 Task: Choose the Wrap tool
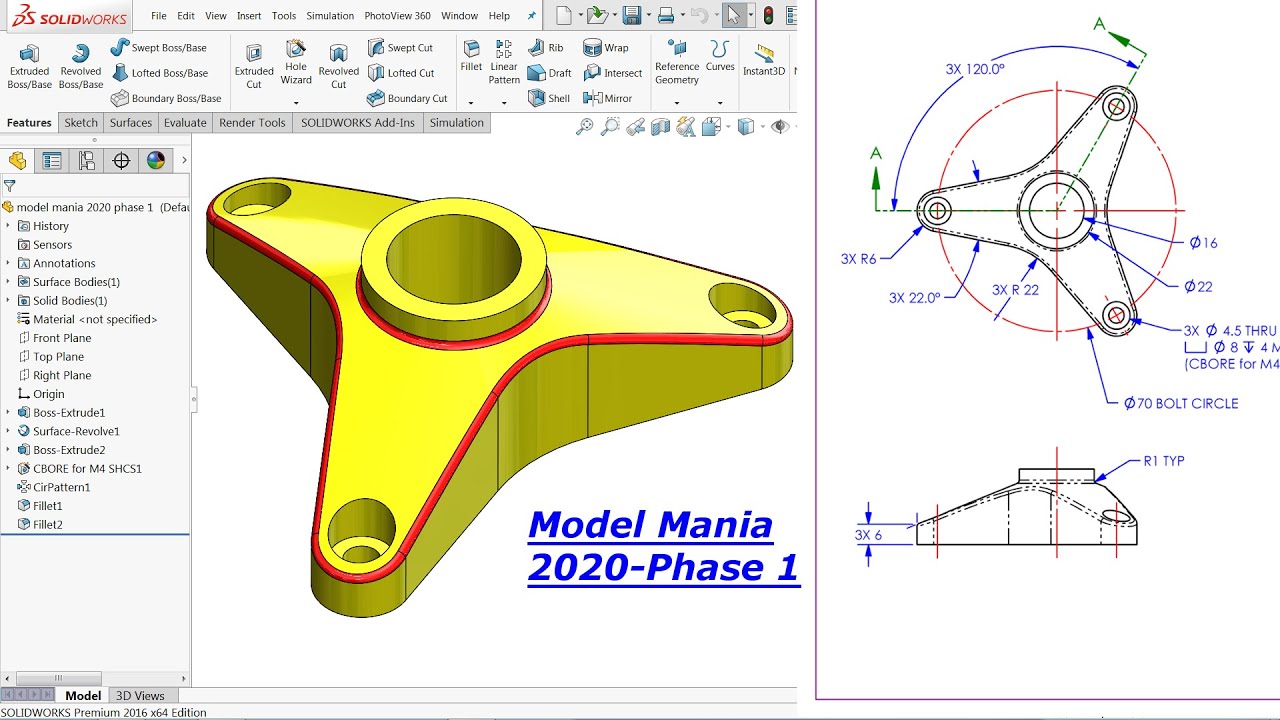pos(606,47)
